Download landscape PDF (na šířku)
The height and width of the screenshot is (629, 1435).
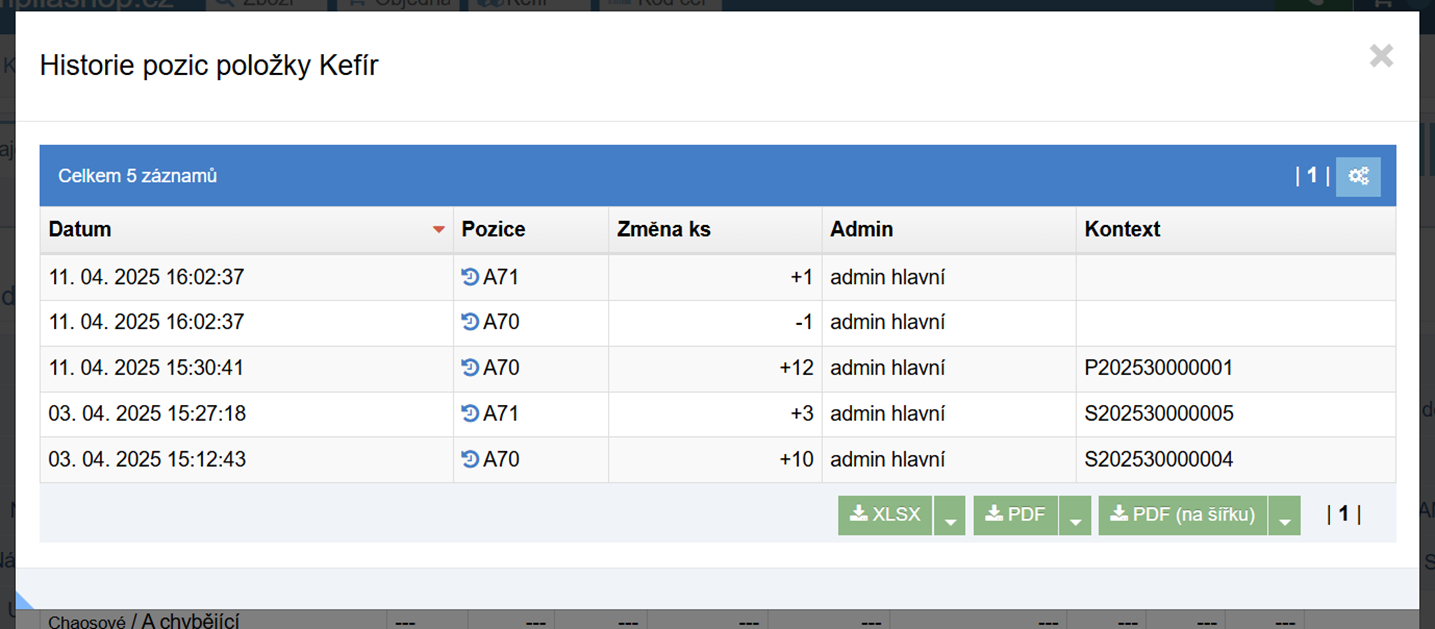1183,515
